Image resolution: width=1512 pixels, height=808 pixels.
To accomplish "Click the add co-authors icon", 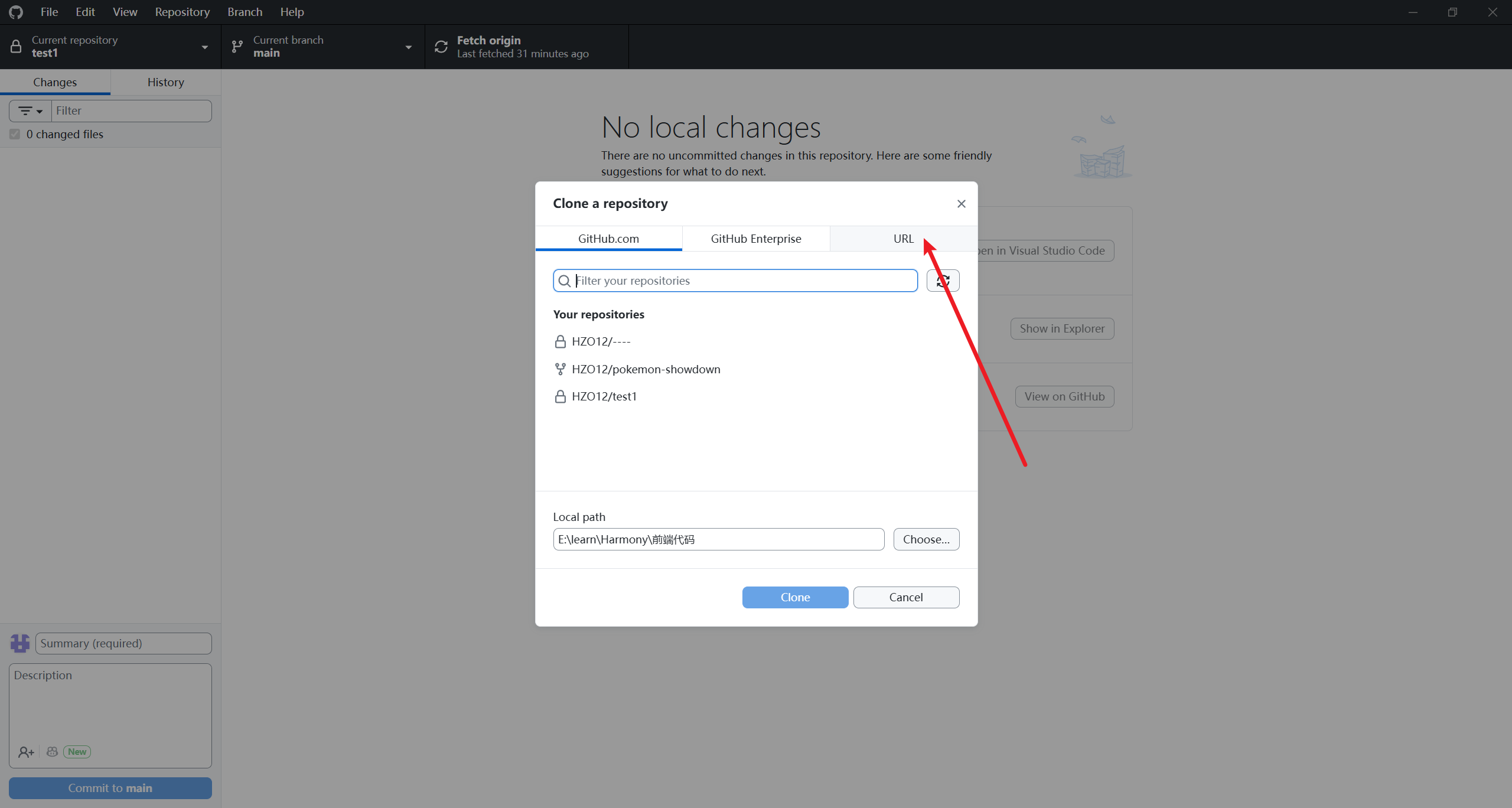I will pyautogui.click(x=25, y=752).
